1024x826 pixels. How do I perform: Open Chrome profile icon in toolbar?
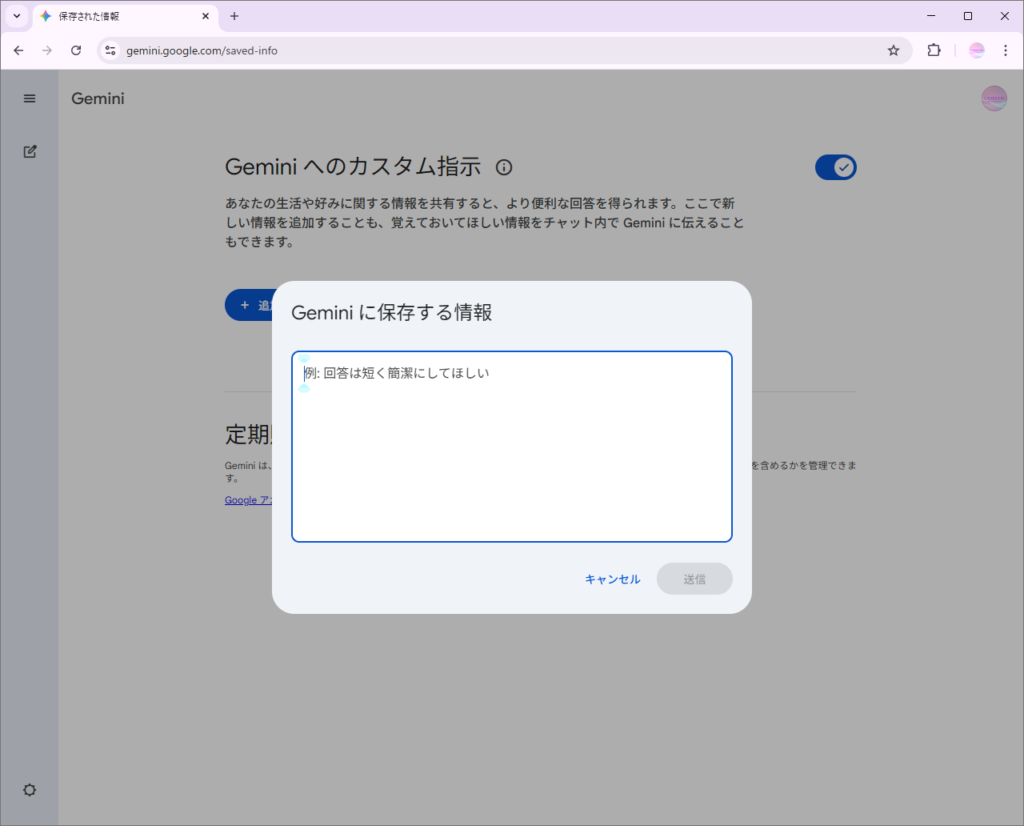(976, 50)
